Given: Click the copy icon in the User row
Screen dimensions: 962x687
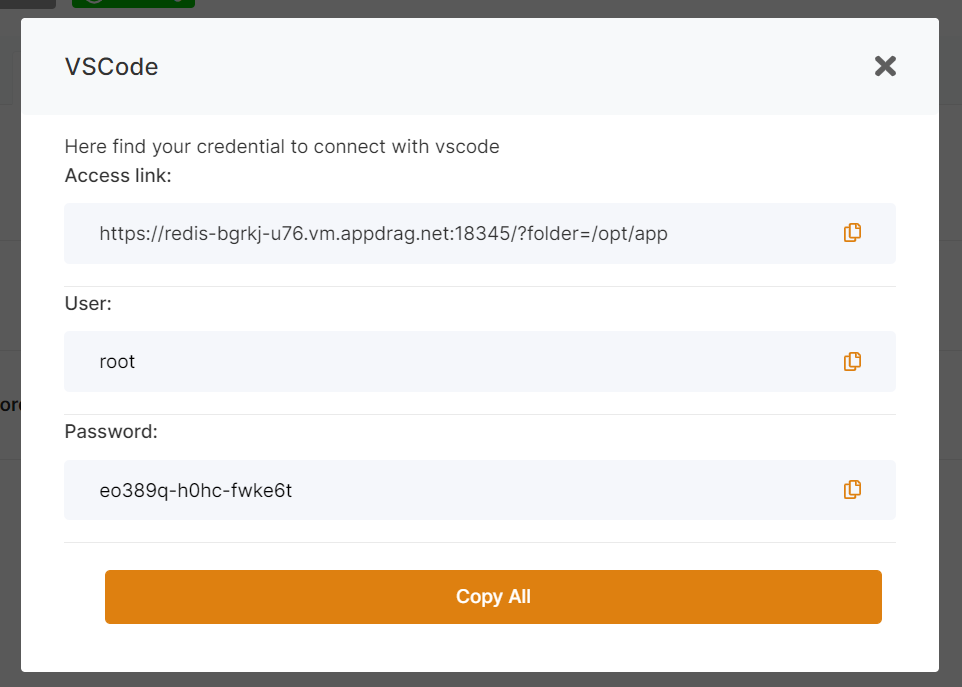Looking at the screenshot, I should click(852, 361).
